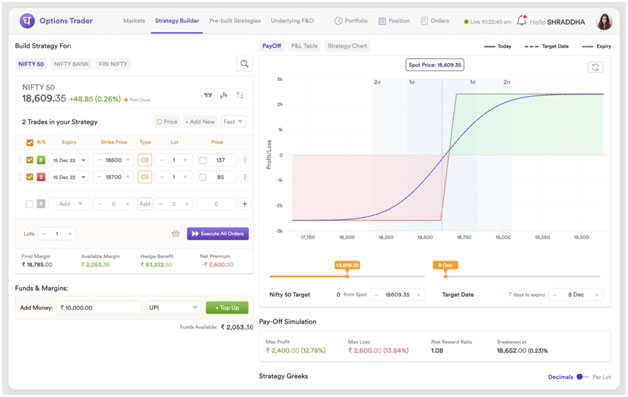The image size is (628, 397).
Task: Uncheck the 18700 CE trade row
Action: (30, 177)
